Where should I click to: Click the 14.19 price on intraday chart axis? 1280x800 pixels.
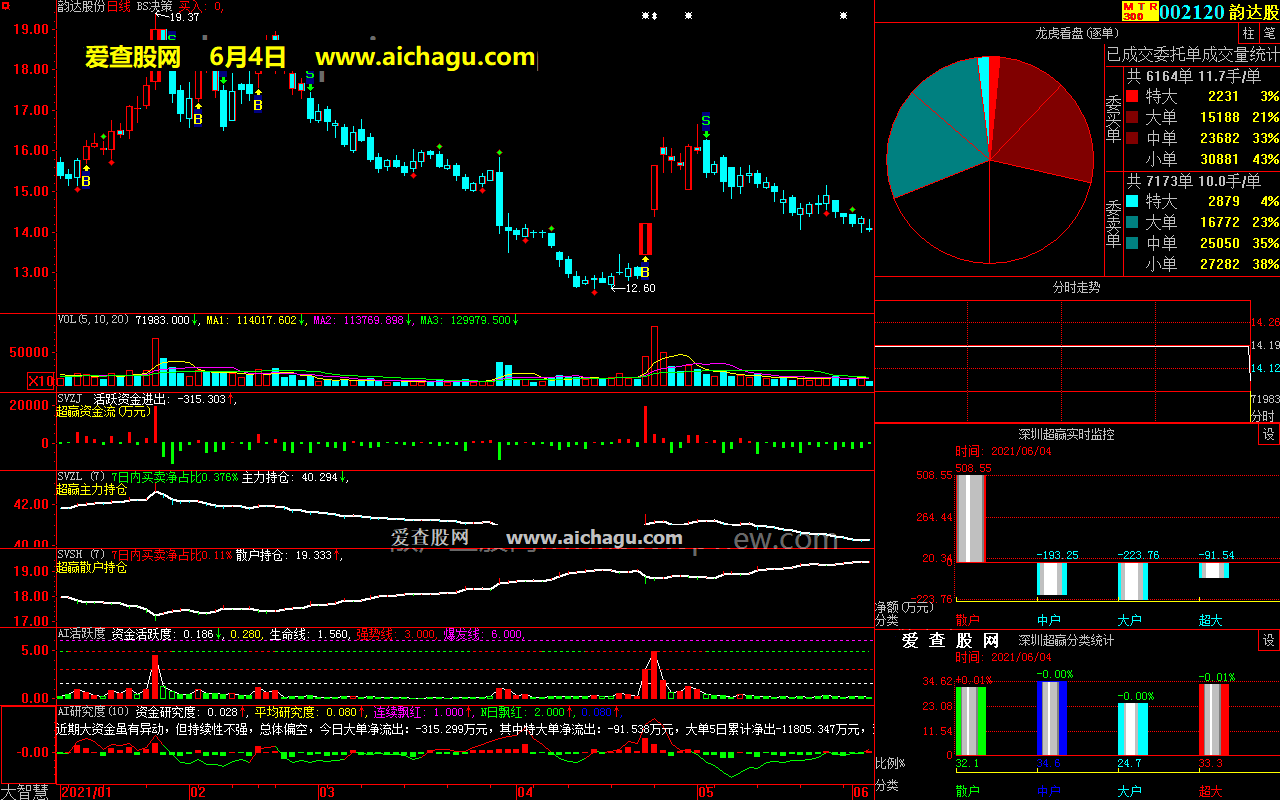(1266, 345)
